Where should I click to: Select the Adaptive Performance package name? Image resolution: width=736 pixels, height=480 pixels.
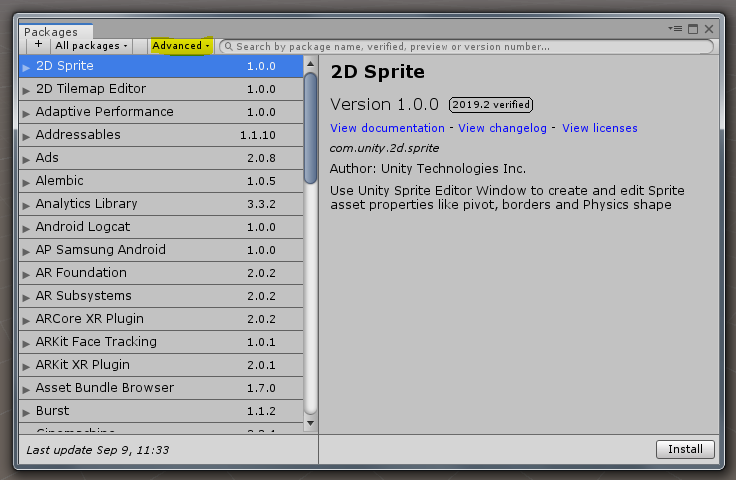click(x=105, y=112)
